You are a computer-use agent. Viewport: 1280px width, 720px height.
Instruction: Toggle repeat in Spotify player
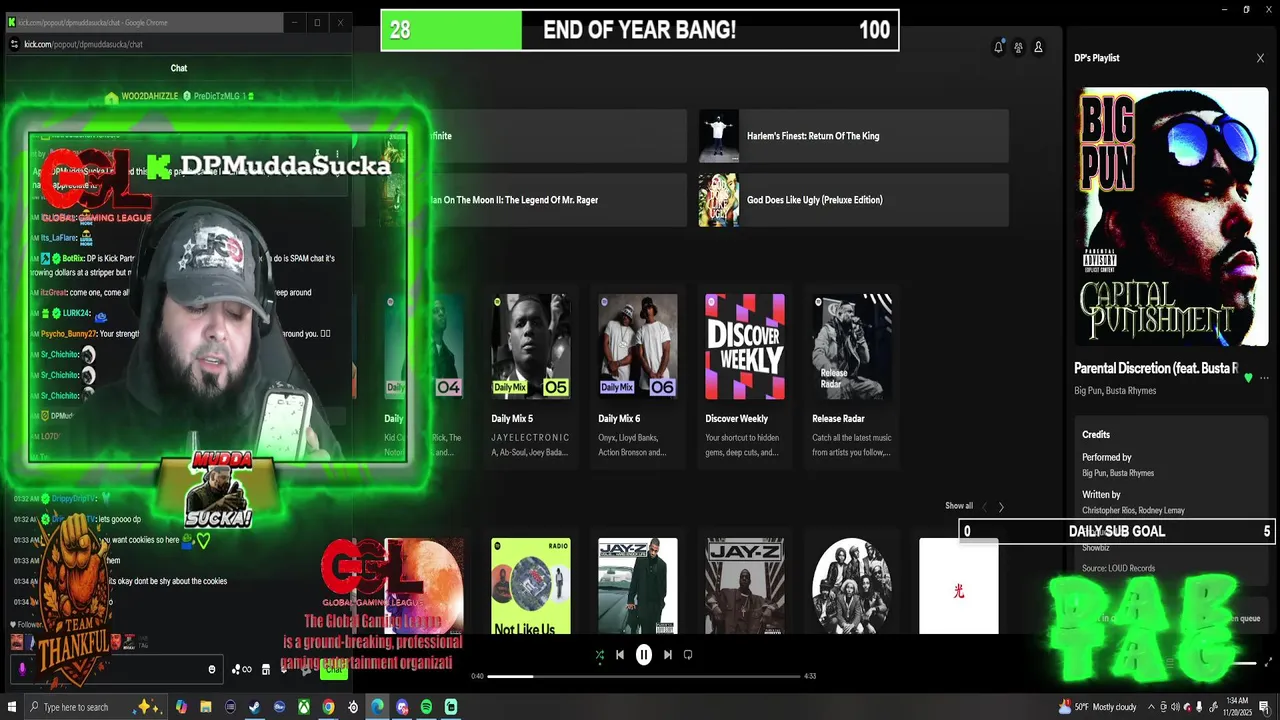tap(688, 655)
